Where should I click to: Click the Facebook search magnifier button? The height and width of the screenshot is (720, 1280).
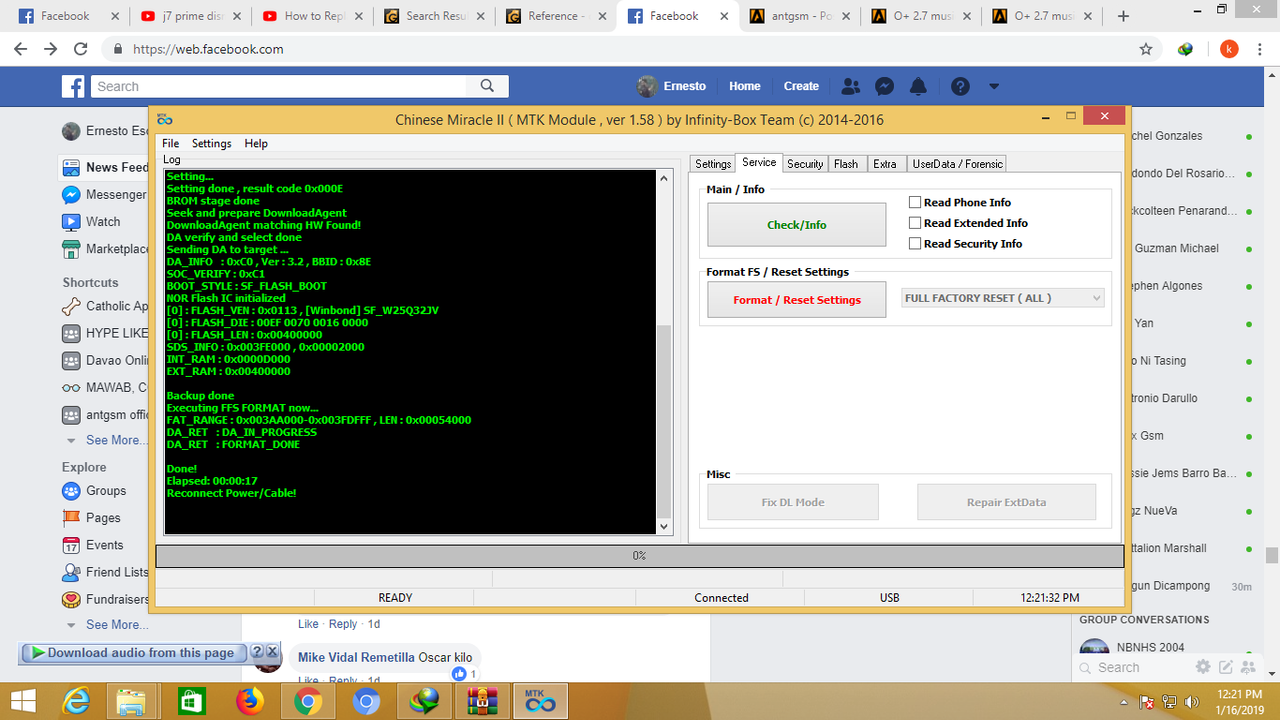pos(487,86)
